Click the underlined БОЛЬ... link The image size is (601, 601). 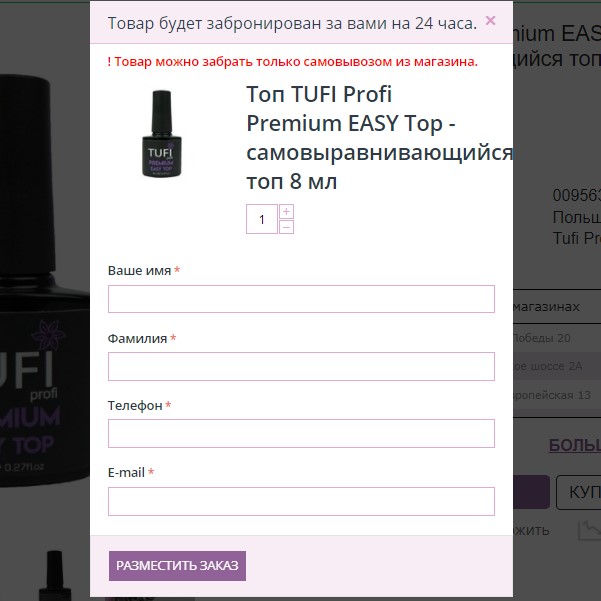tap(575, 445)
